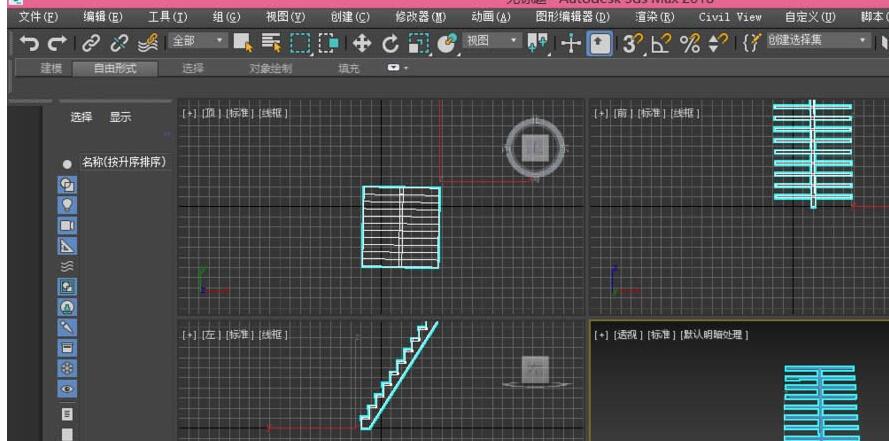Open scene explorer 选择 menu
The image size is (889, 441).
[x=81, y=117]
